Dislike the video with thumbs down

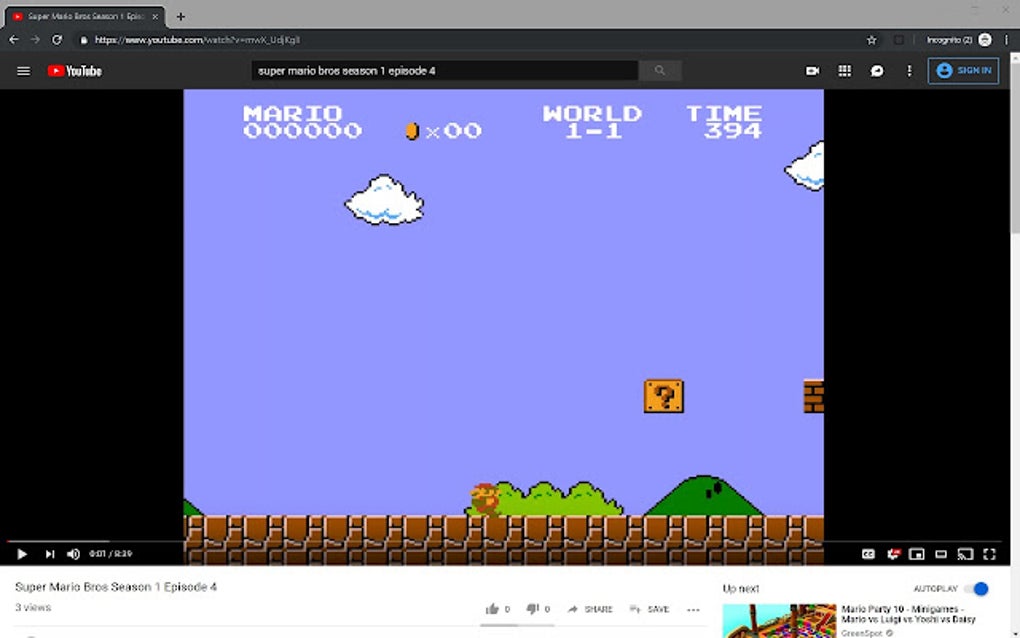point(538,609)
